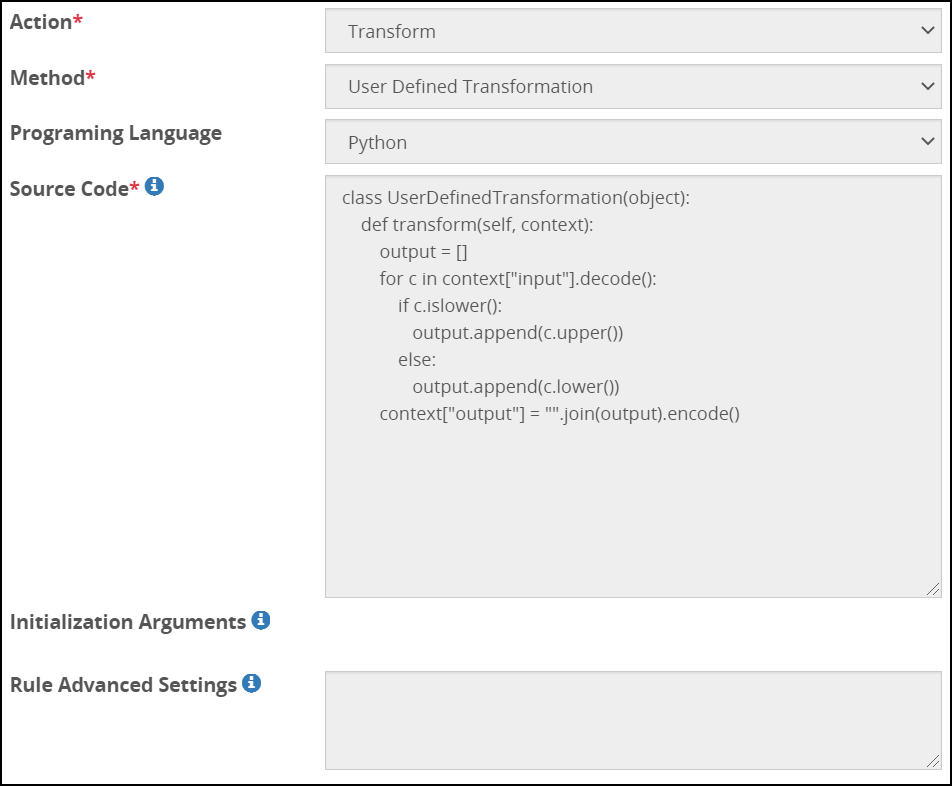Click the Initialization Arguments info icon
This screenshot has width=952, height=786.
(x=262, y=621)
